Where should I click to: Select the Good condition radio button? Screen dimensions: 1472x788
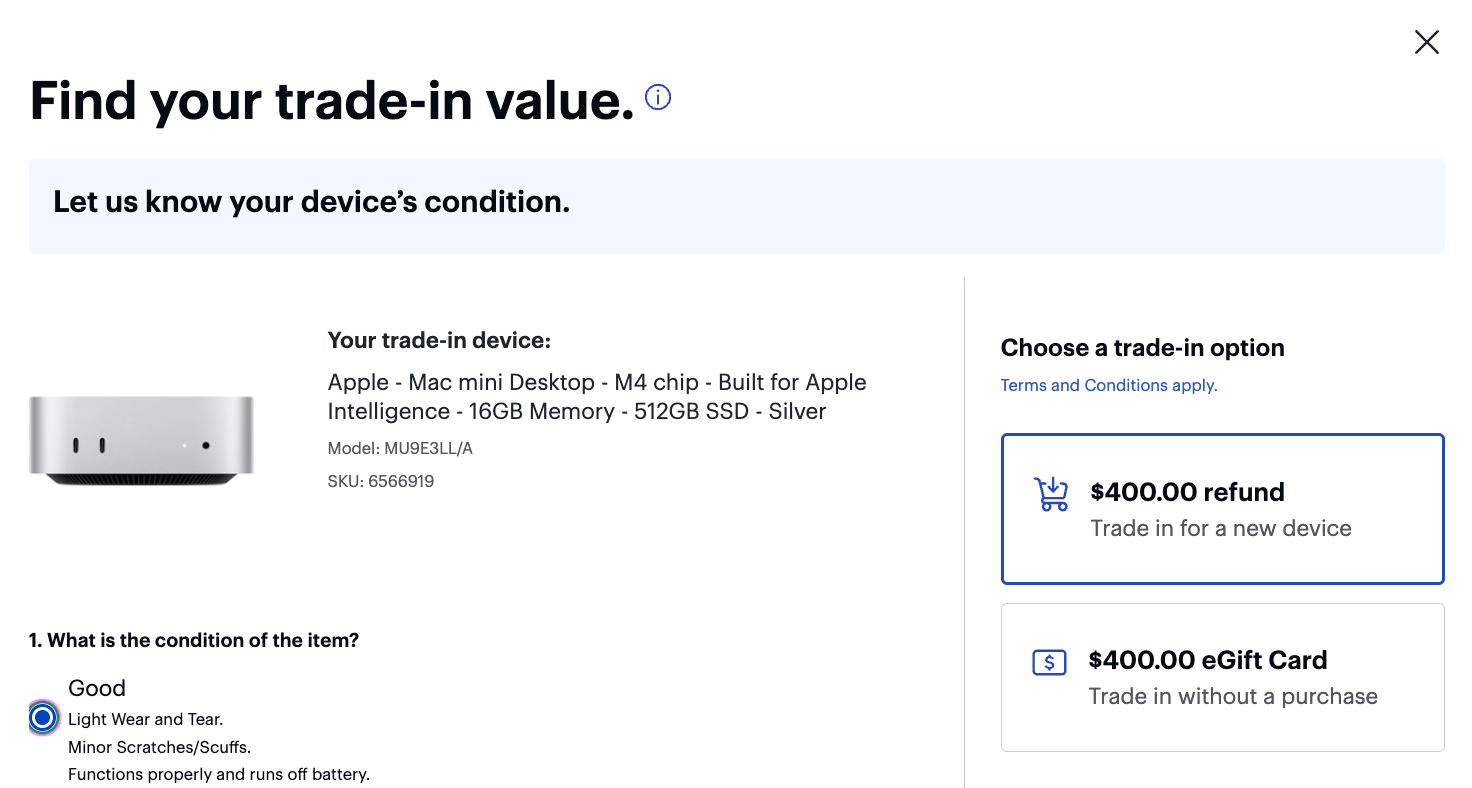point(42,717)
